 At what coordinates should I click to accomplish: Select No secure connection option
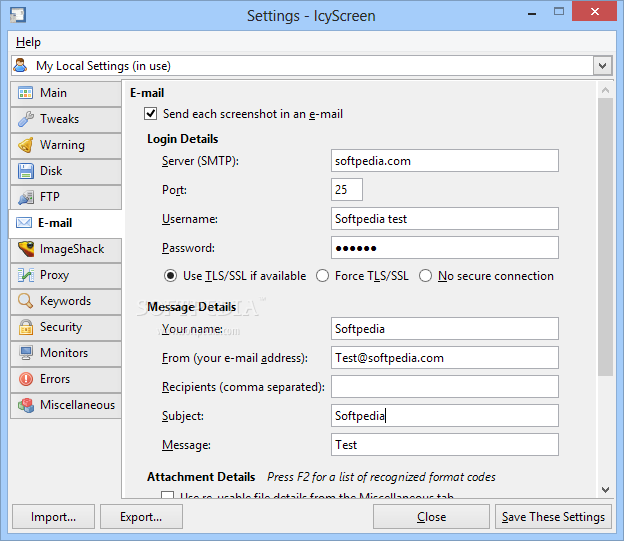(425, 276)
